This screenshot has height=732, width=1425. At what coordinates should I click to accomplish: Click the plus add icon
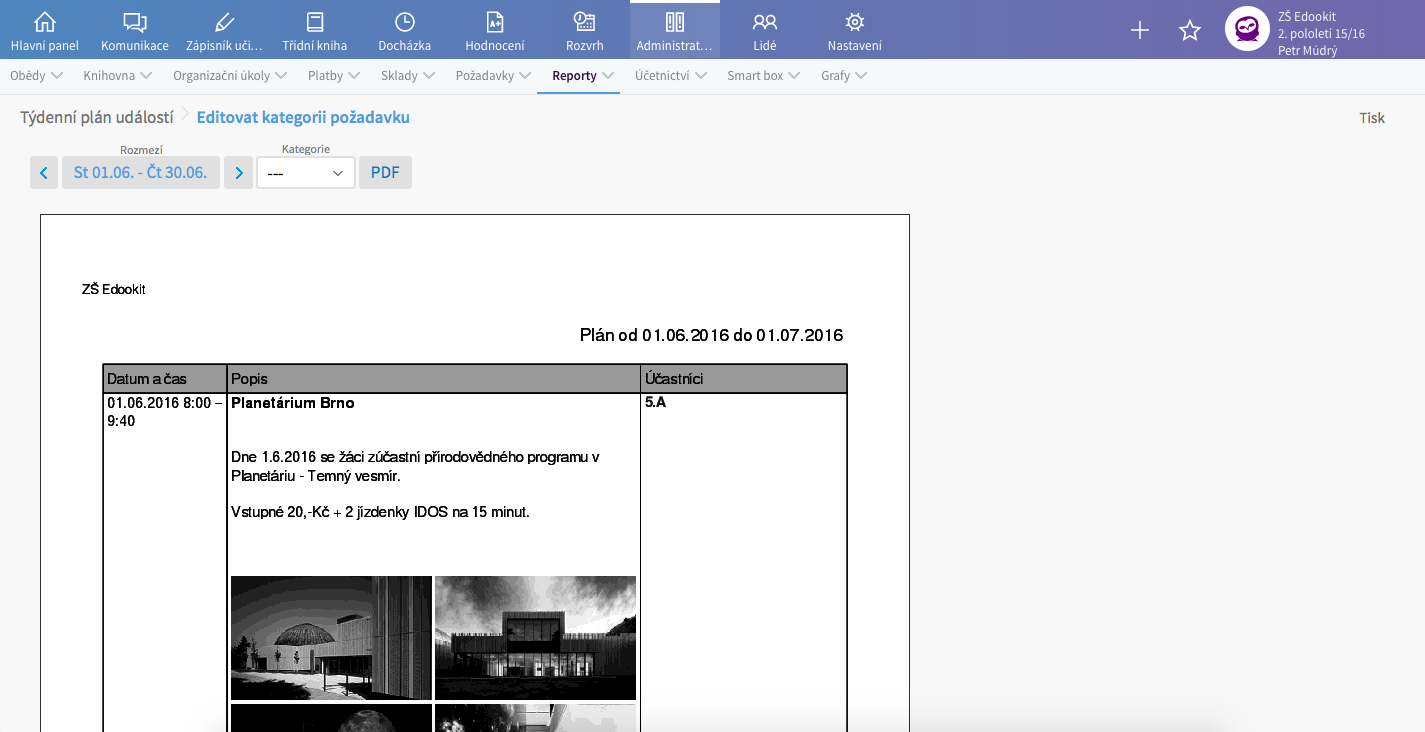[x=1140, y=30]
